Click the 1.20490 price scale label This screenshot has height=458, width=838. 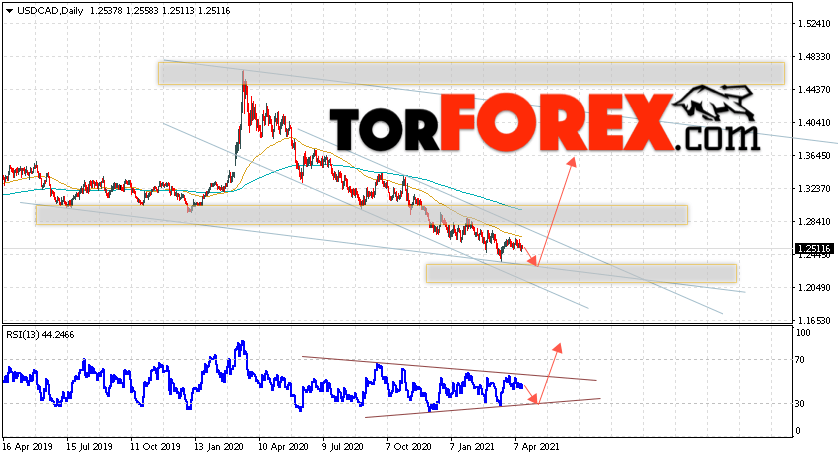(814, 288)
